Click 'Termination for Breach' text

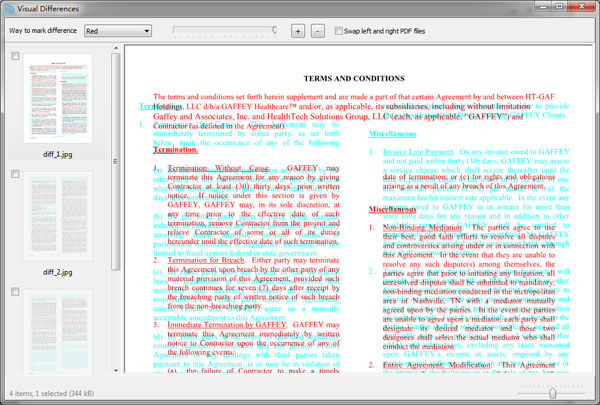click(206, 260)
